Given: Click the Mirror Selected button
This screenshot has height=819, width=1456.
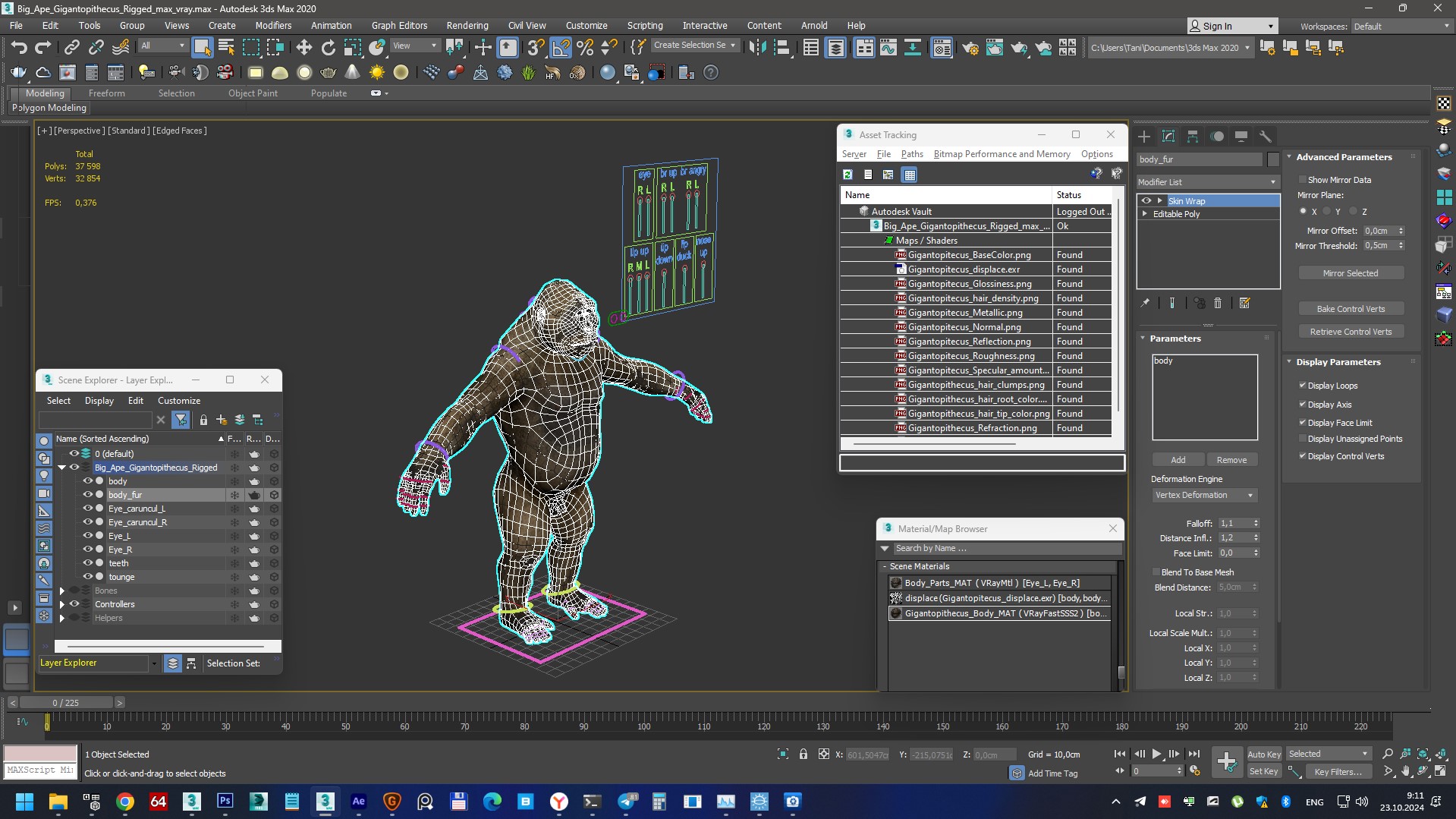Looking at the screenshot, I should pos(1351,273).
